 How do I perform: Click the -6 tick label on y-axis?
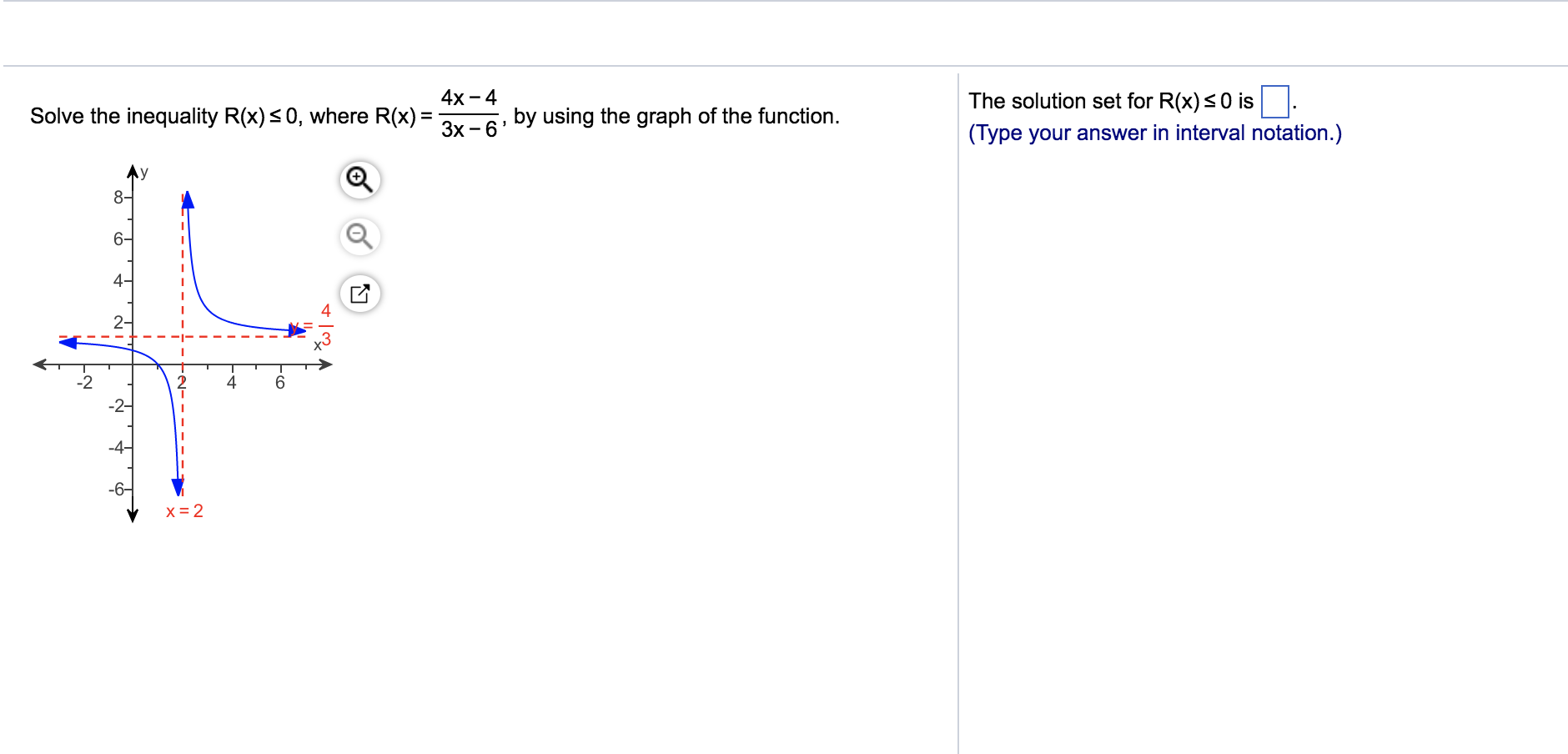(117, 489)
